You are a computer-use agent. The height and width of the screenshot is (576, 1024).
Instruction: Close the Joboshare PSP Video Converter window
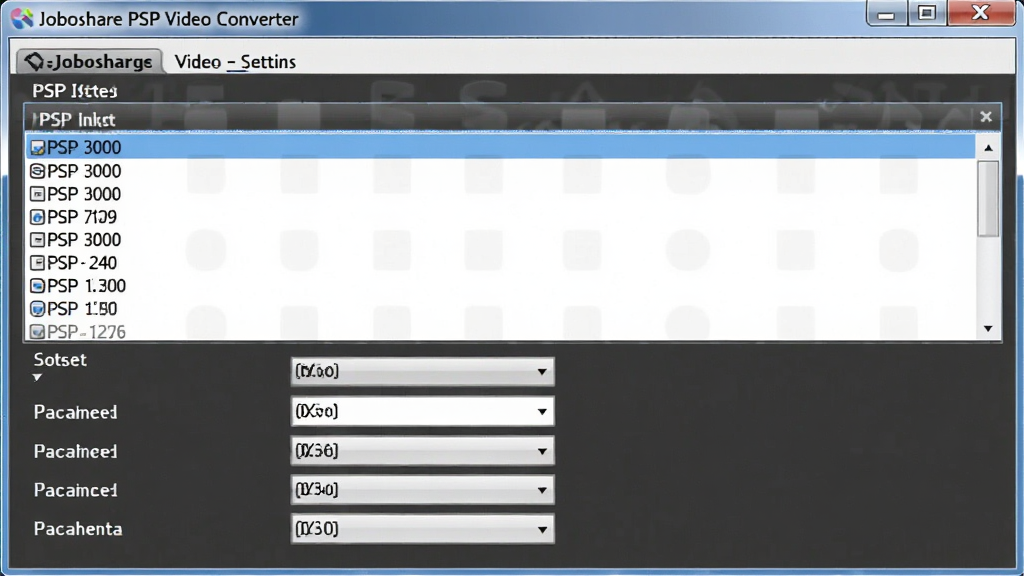point(981,13)
